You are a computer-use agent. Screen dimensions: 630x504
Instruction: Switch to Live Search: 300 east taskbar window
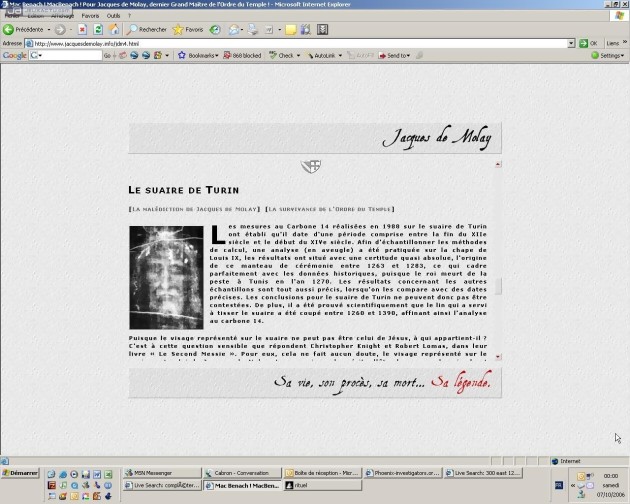(x=483, y=473)
